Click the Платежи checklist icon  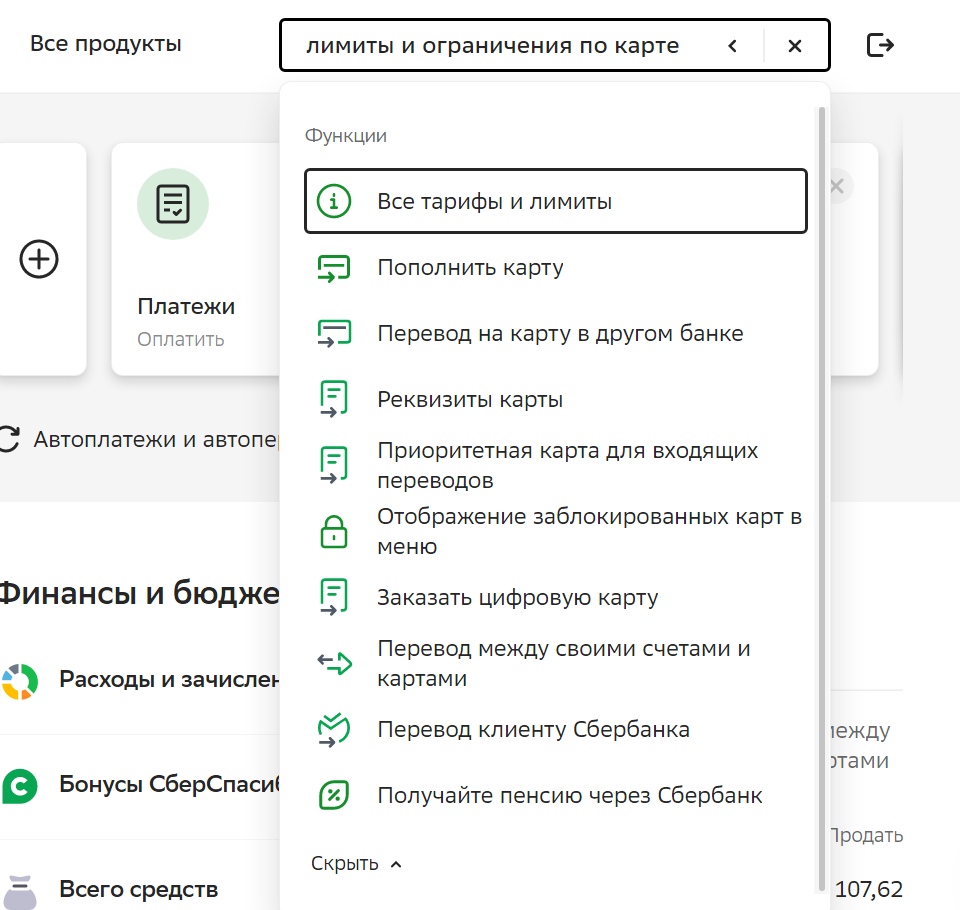[173, 204]
